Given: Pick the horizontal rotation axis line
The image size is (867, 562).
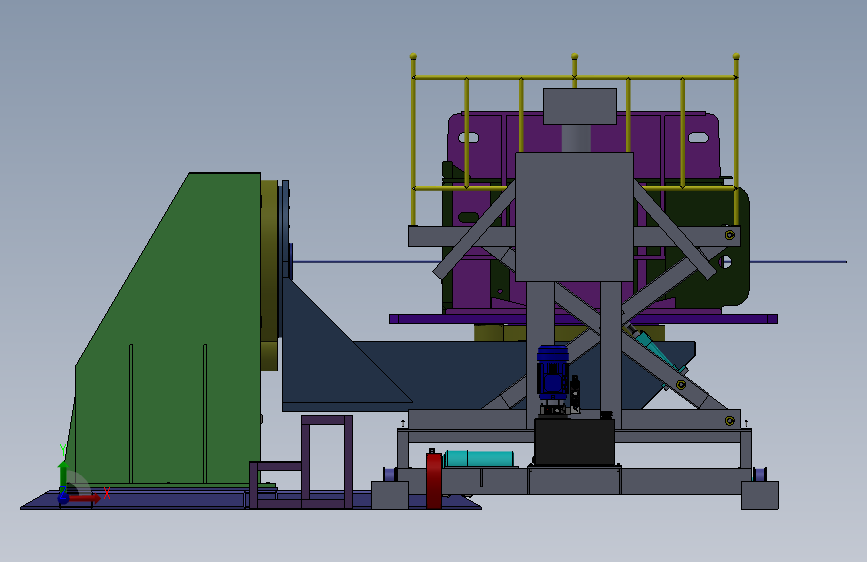Looking at the screenshot, I should (x=365, y=262).
